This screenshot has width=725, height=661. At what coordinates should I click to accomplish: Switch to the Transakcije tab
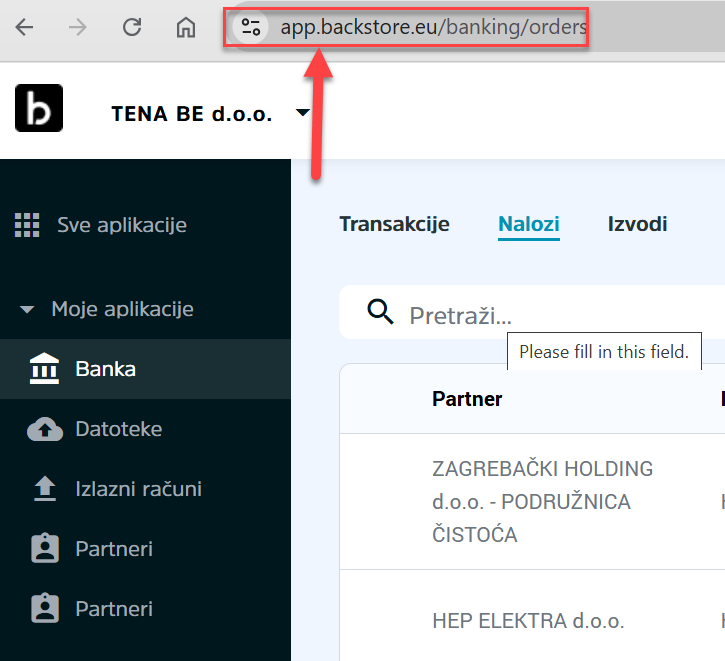[x=394, y=224]
